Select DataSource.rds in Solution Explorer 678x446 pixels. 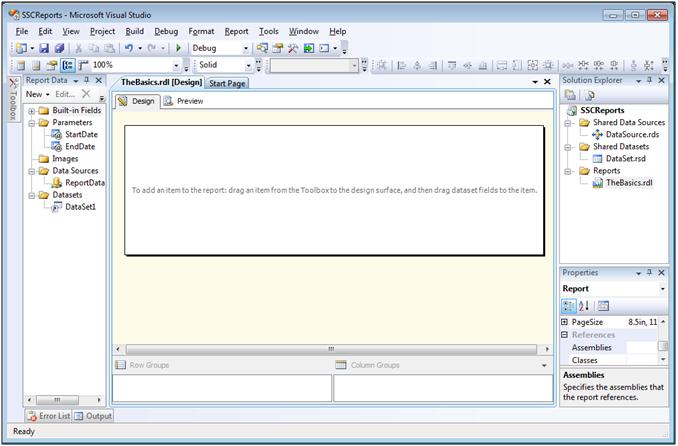point(633,135)
